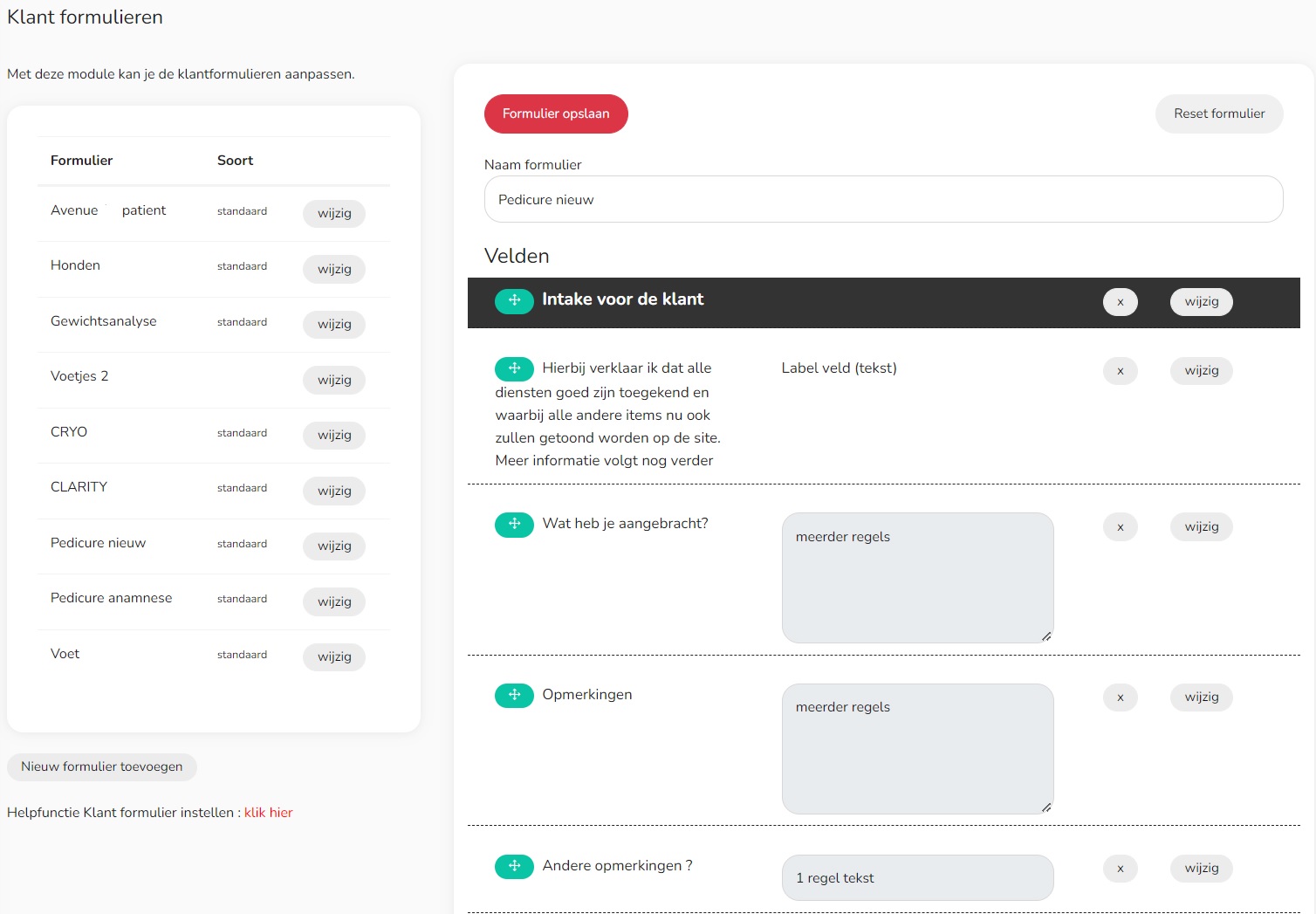
Task: Save the form with Formulier opslaan
Action: [556, 114]
